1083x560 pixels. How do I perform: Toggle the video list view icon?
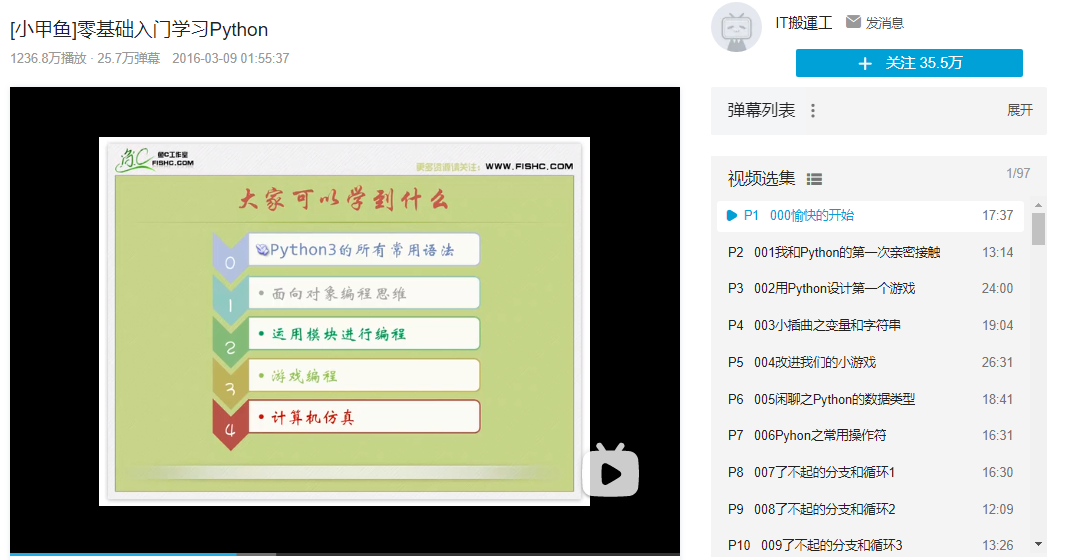click(x=814, y=180)
